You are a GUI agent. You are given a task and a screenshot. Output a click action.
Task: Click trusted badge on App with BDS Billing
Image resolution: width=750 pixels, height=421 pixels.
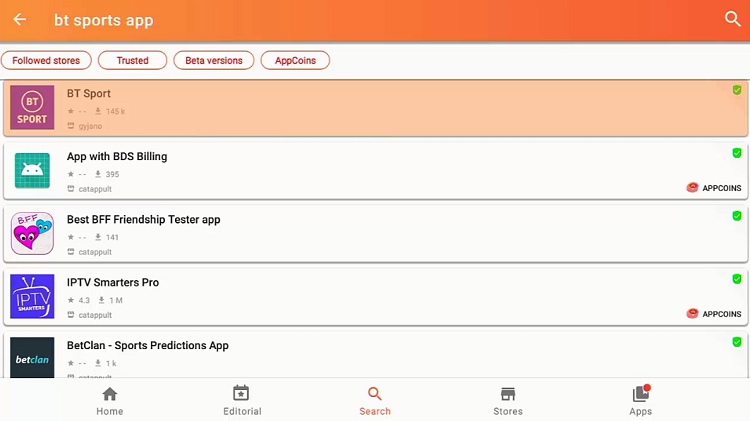coord(737,153)
